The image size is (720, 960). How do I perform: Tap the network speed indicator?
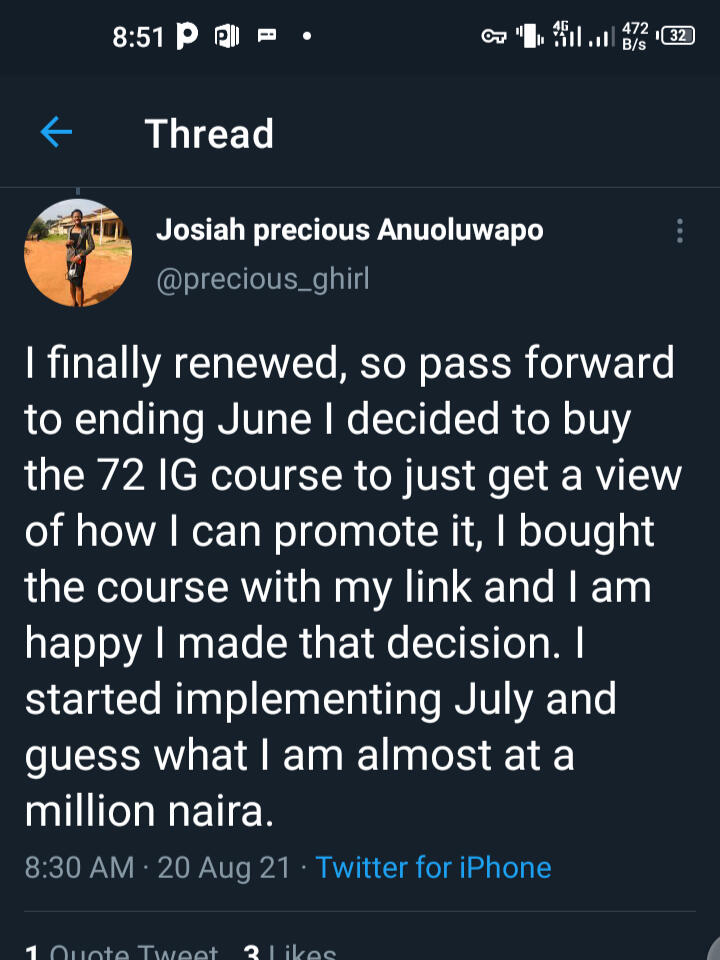[x=634, y=38]
